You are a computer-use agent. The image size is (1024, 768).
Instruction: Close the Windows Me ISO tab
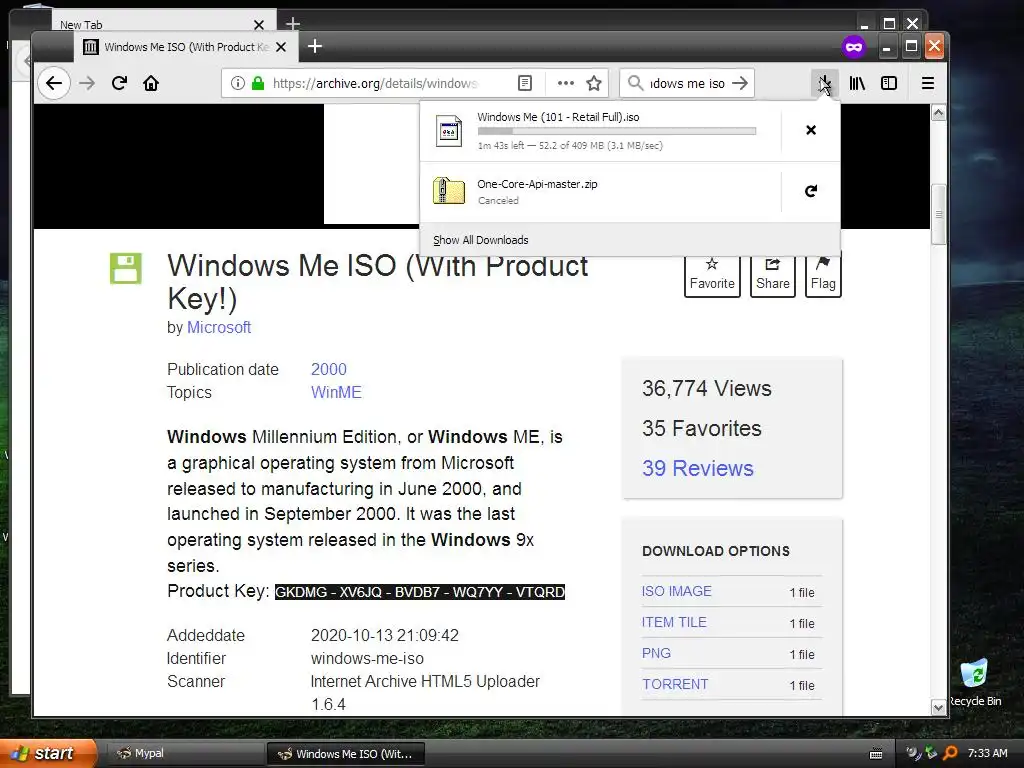(x=281, y=47)
